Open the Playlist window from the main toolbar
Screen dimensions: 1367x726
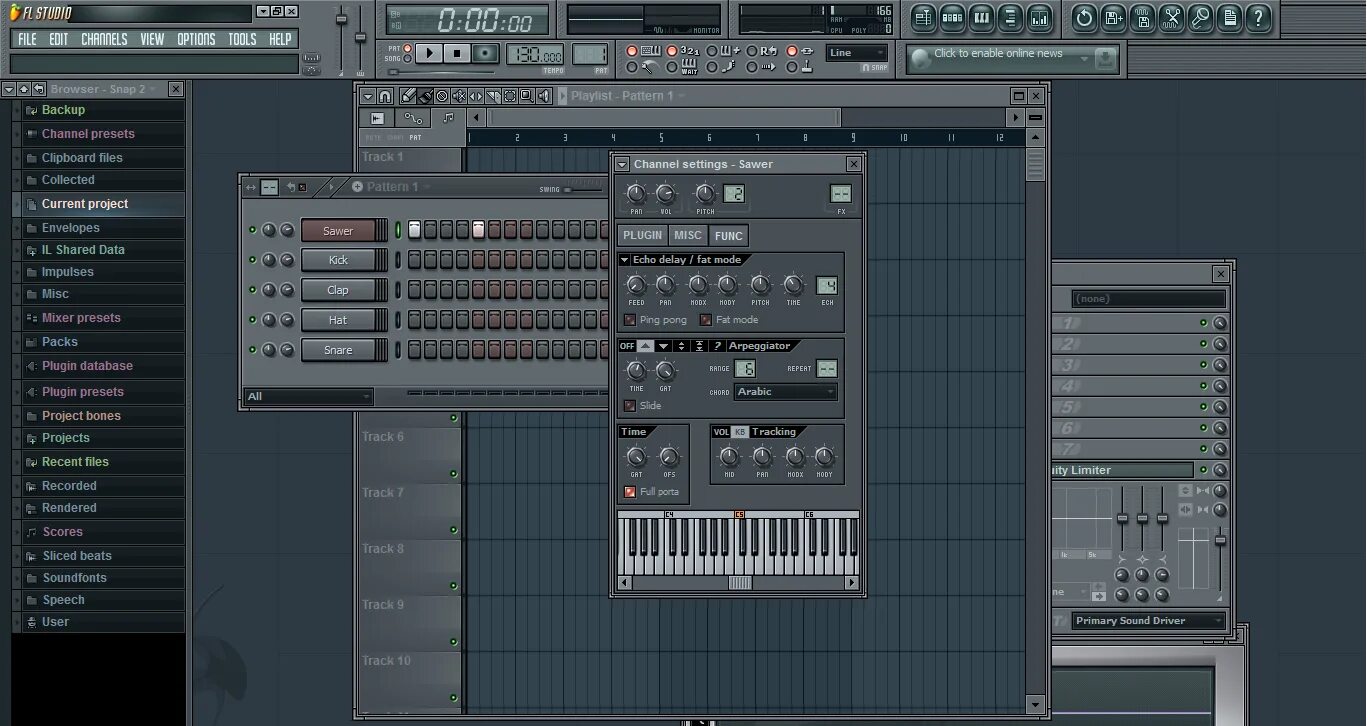coord(923,17)
